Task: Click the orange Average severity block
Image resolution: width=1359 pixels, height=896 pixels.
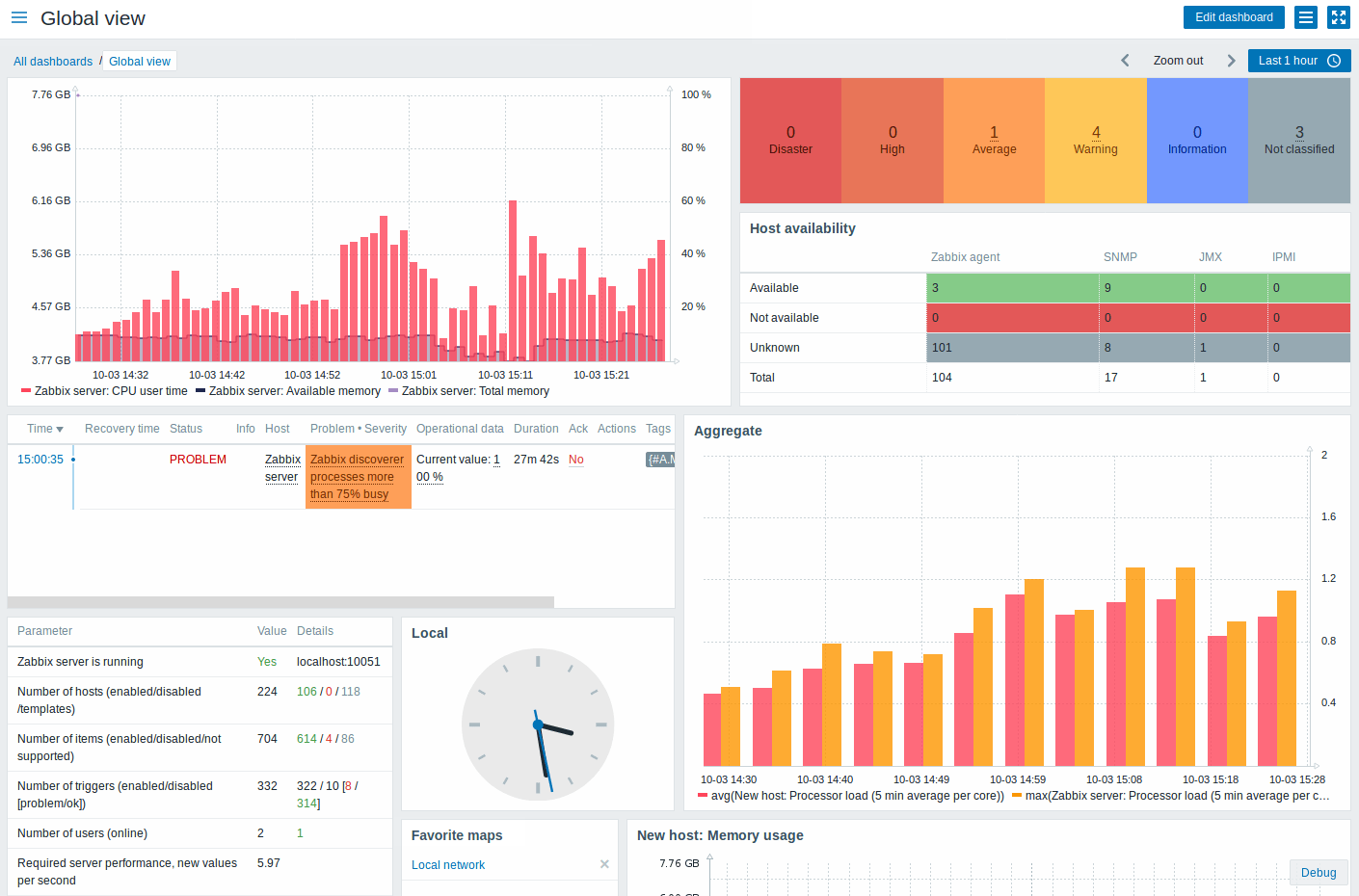Action: pos(994,140)
